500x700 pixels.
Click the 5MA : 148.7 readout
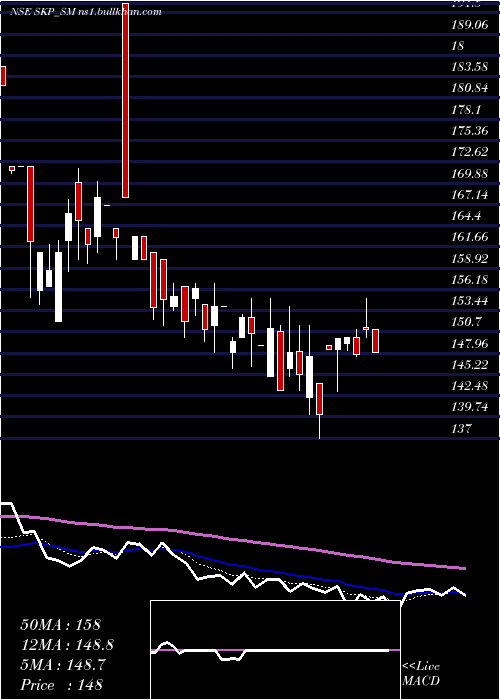pos(63,665)
